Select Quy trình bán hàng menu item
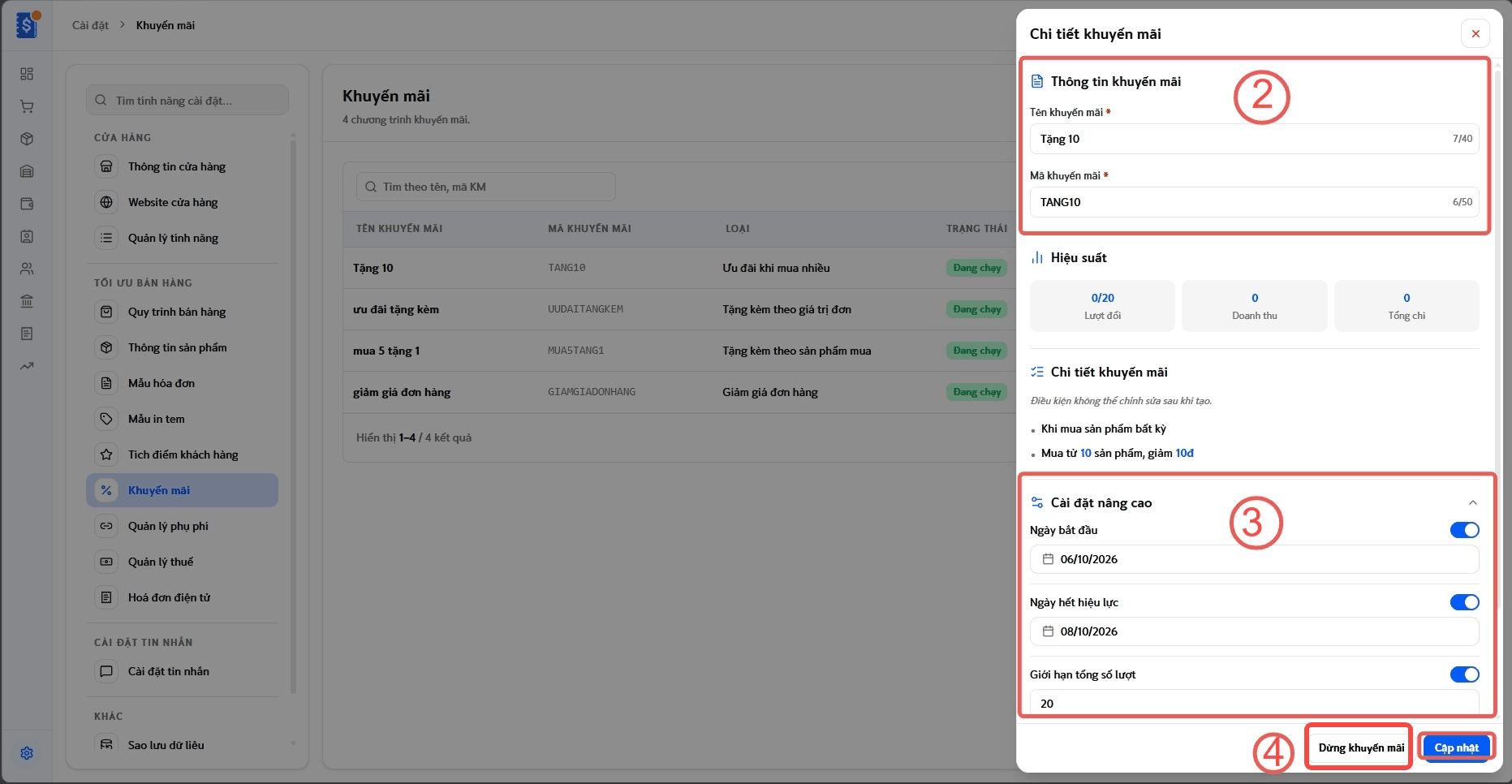This screenshot has width=1512, height=784. pos(182,312)
